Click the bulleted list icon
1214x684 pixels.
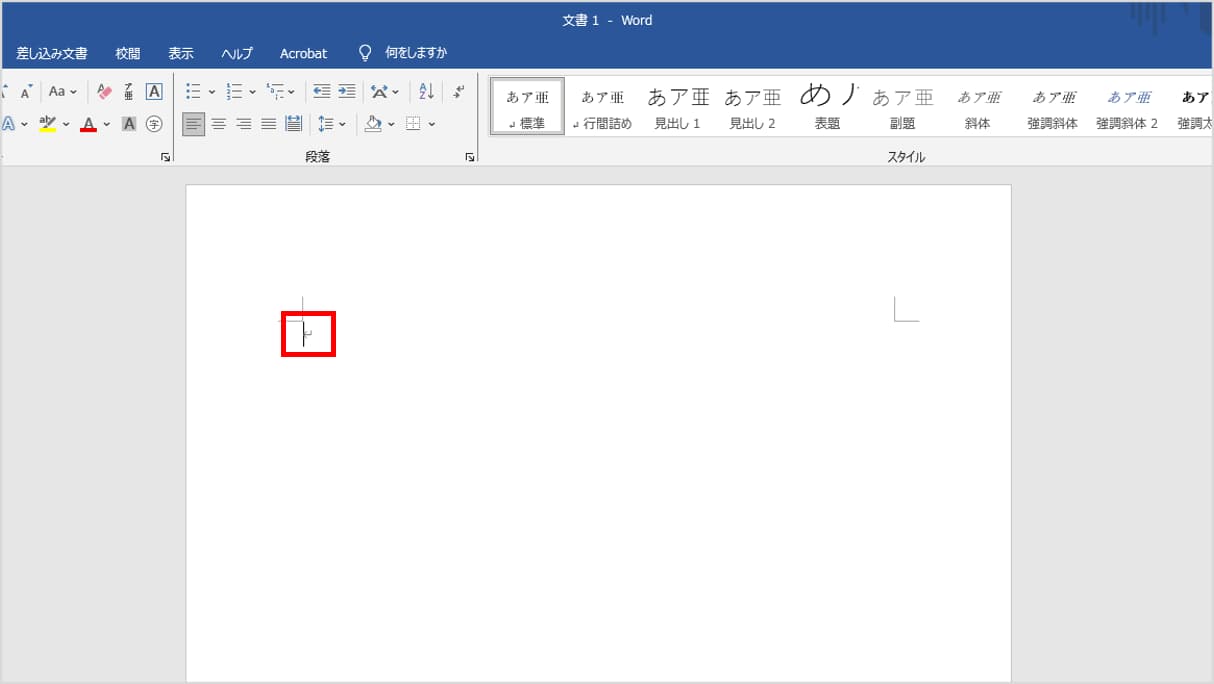click(x=194, y=91)
